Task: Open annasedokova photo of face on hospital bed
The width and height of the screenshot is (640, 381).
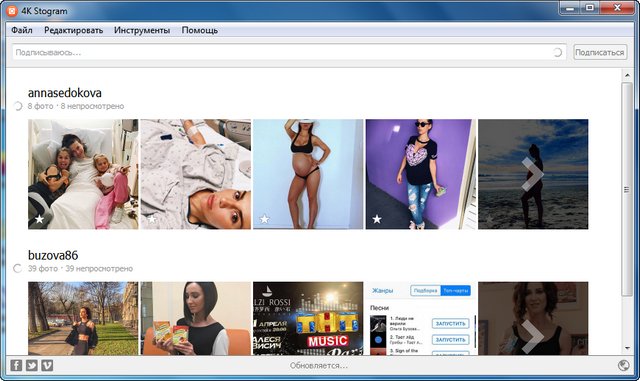Action: (x=196, y=174)
